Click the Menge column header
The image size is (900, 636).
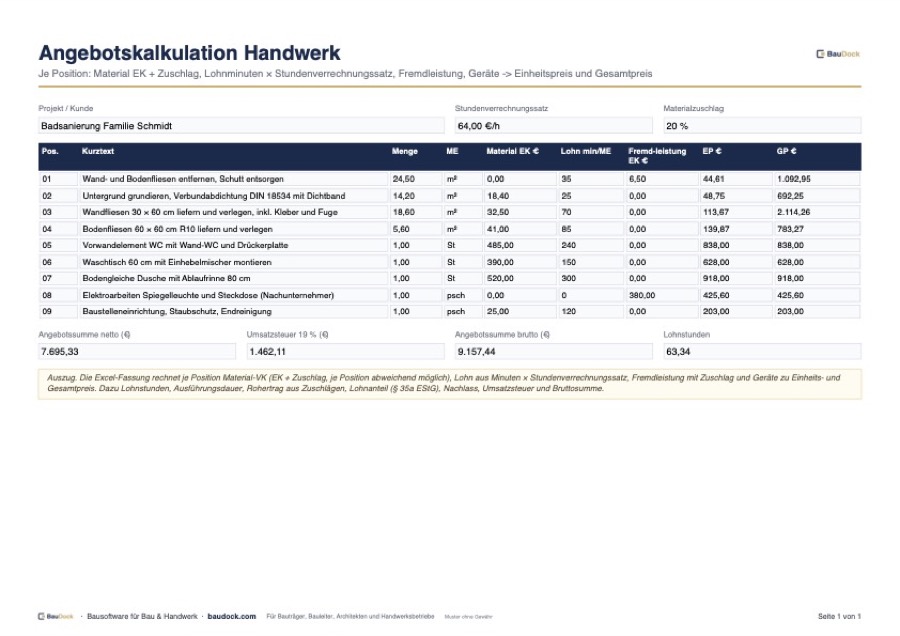[x=405, y=151]
